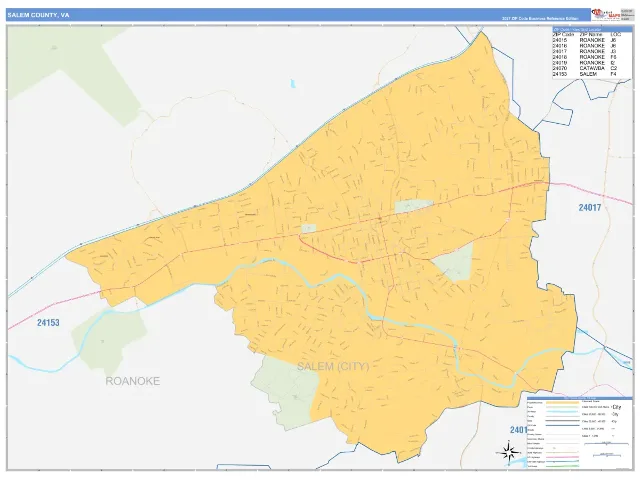Click the upper scale bar in legend
640x480 pixels.
[x=607, y=443]
